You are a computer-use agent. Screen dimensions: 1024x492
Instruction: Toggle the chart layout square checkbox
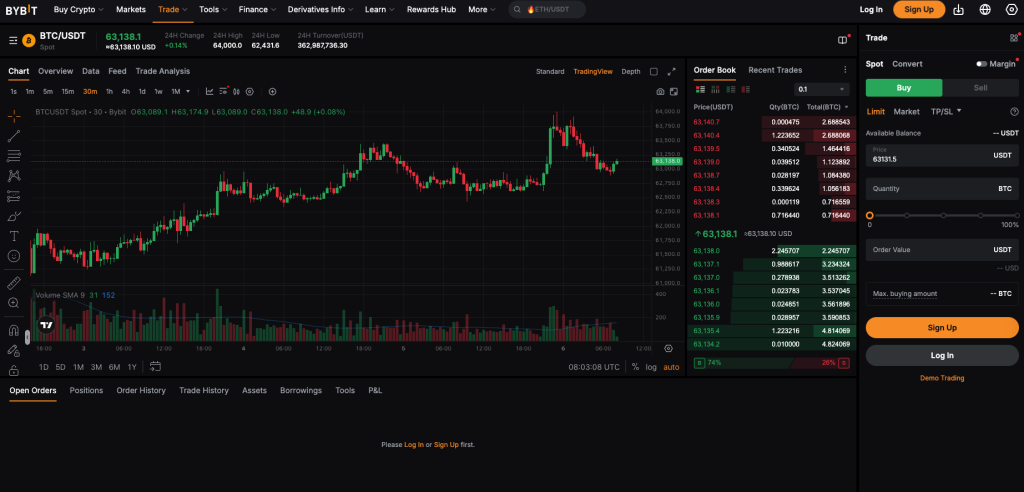(x=654, y=72)
